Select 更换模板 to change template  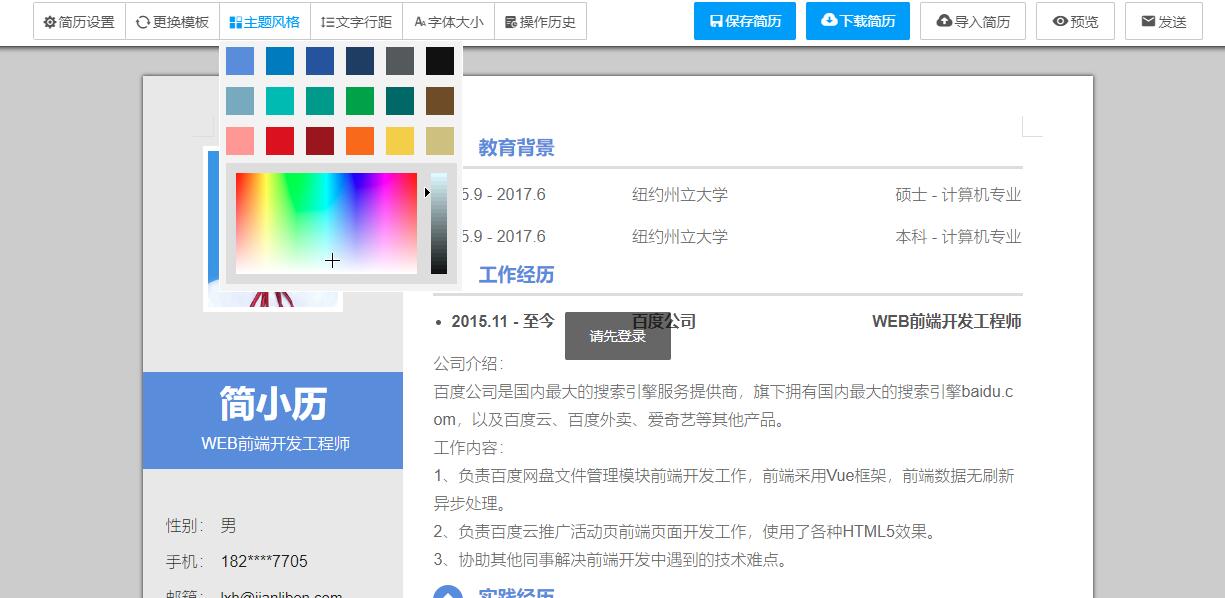pyautogui.click(x=172, y=20)
